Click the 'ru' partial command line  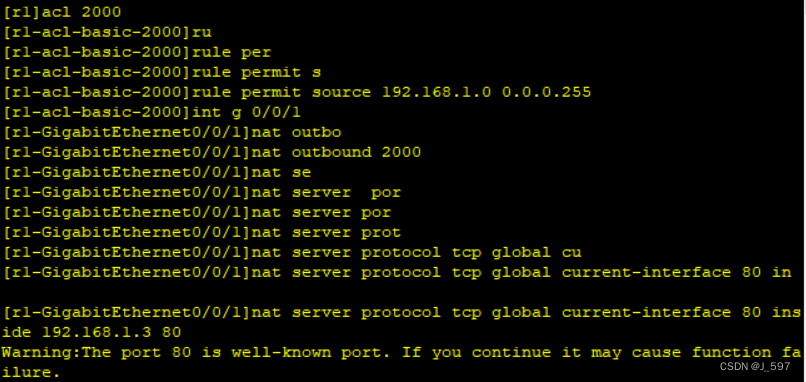107,32
